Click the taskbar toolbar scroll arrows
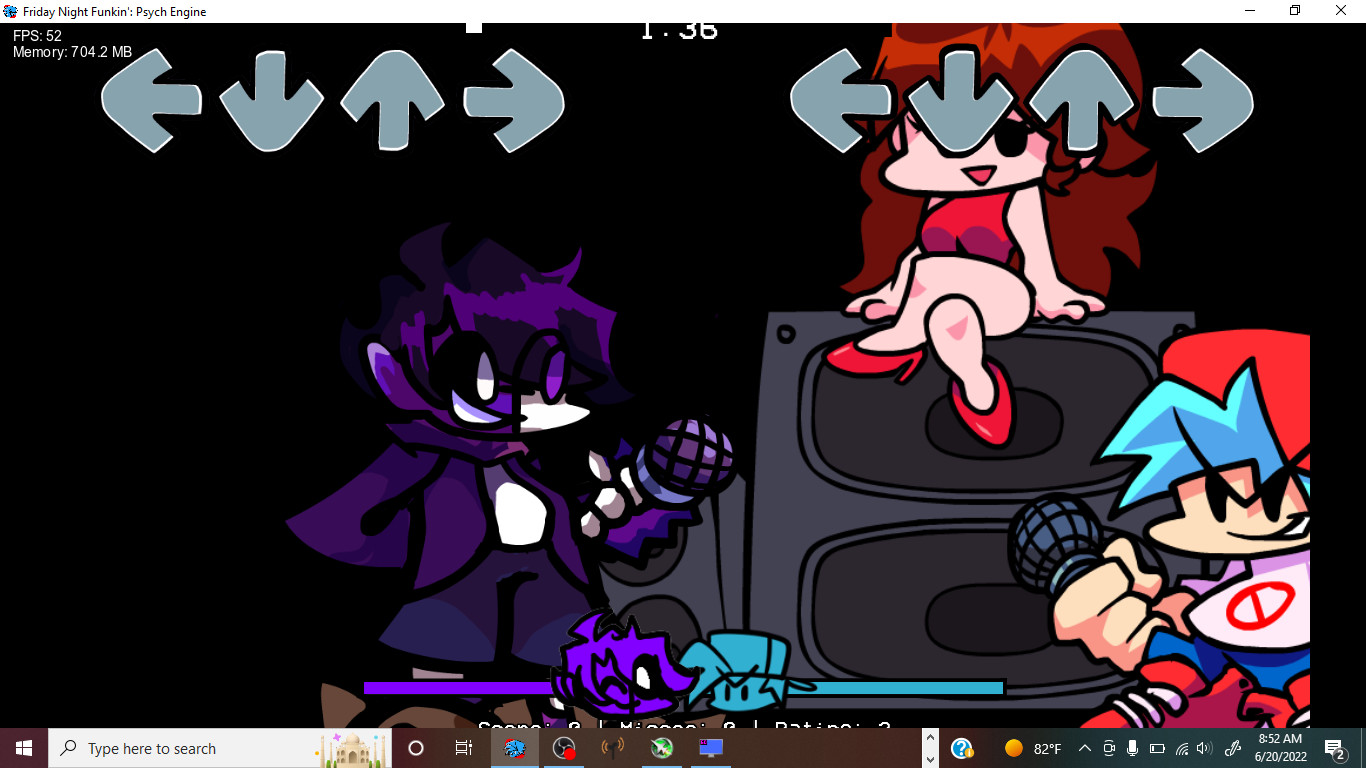 click(930, 748)
